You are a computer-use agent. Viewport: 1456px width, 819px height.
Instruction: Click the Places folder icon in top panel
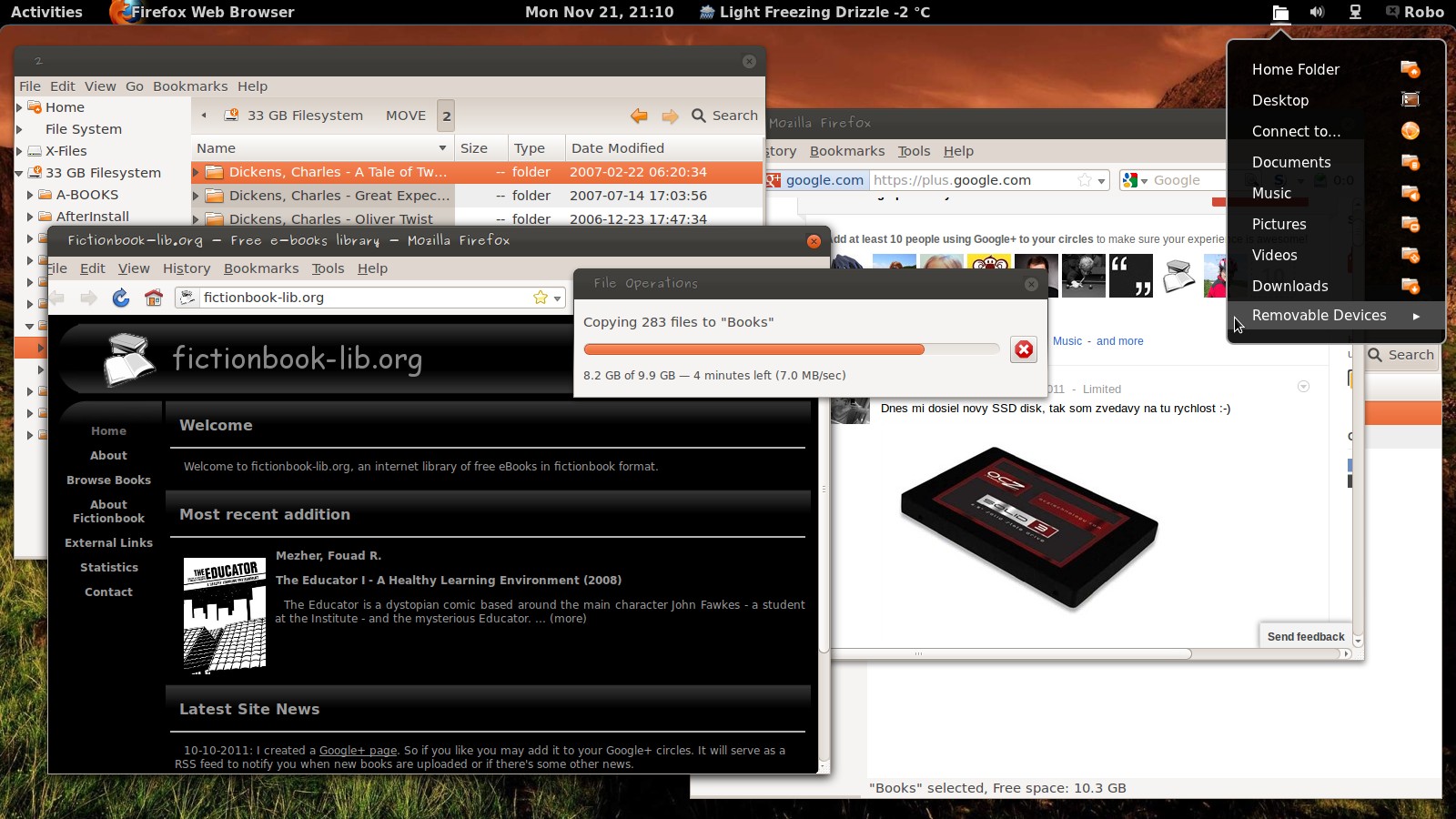(x=1280, y=13)
